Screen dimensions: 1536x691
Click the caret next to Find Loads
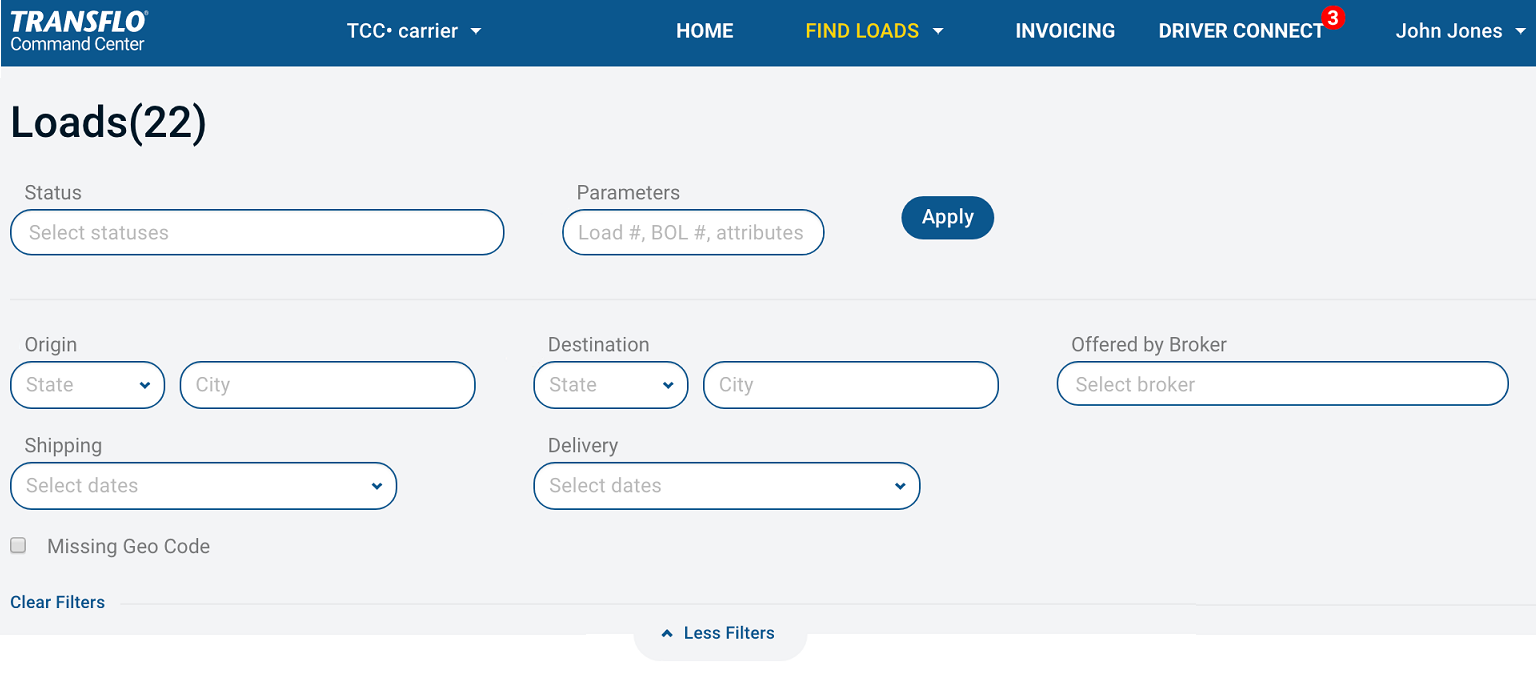(x=938, y=31)
